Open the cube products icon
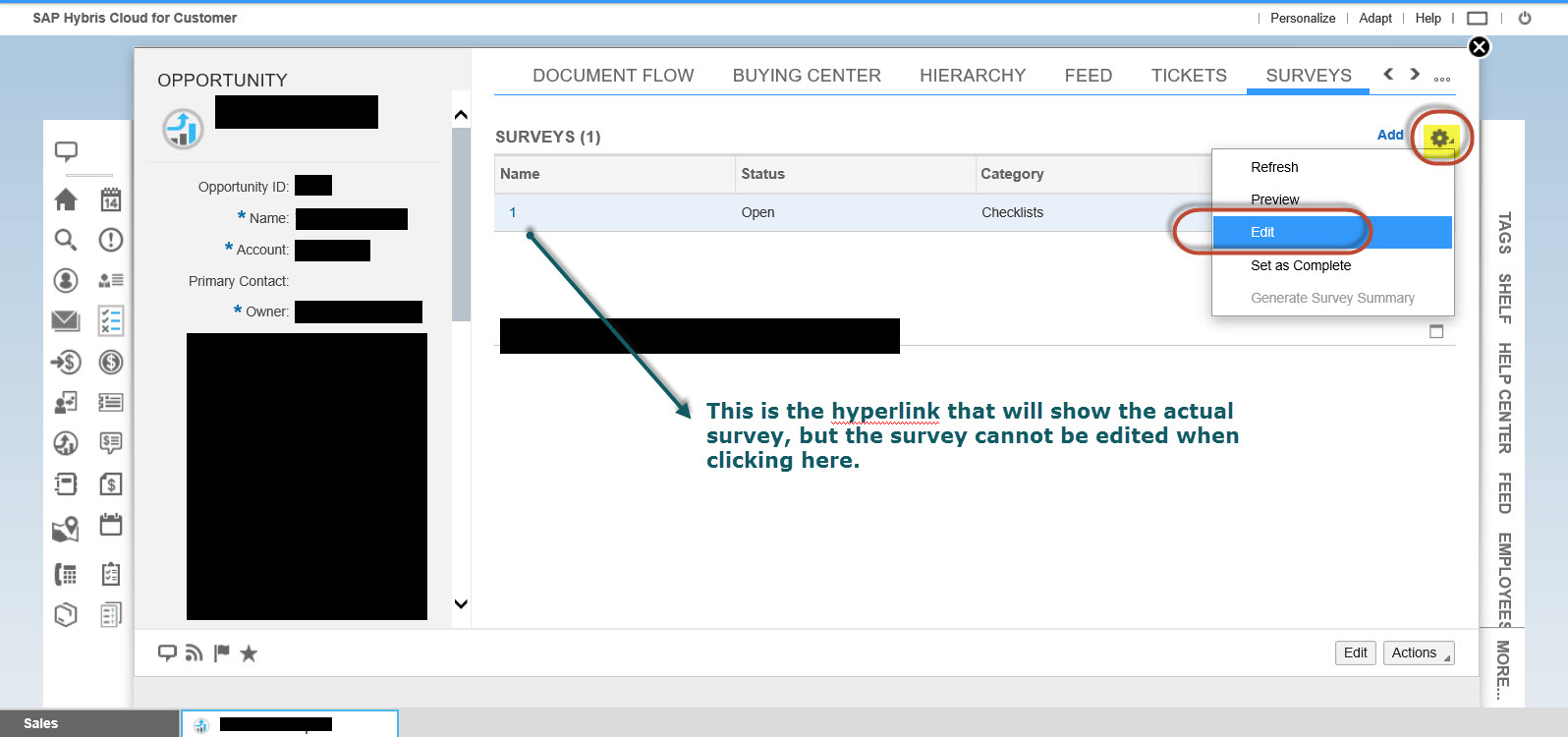The image size is (1568, 737). 66,614
